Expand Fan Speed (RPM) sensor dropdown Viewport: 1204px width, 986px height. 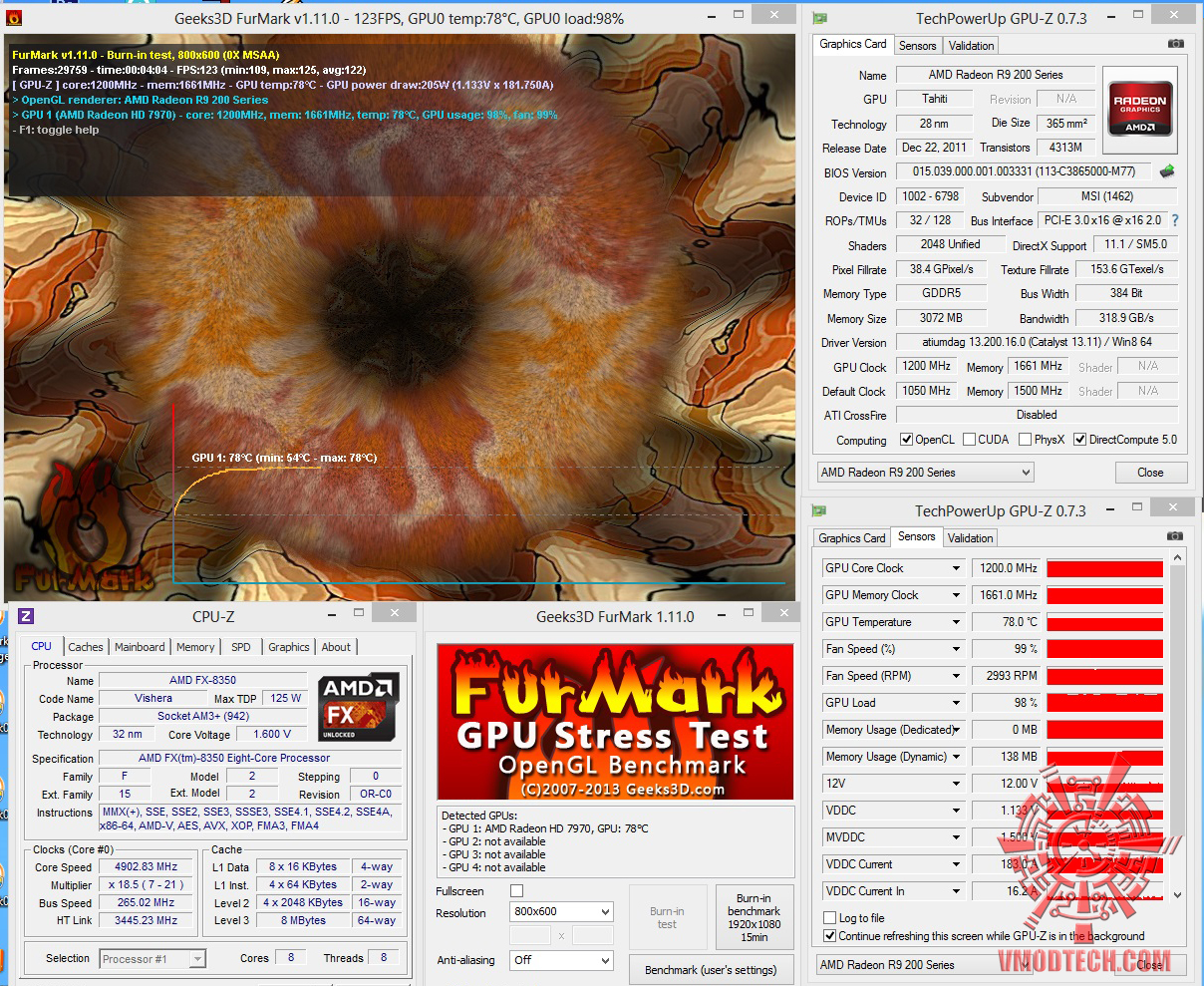[956, 676]
